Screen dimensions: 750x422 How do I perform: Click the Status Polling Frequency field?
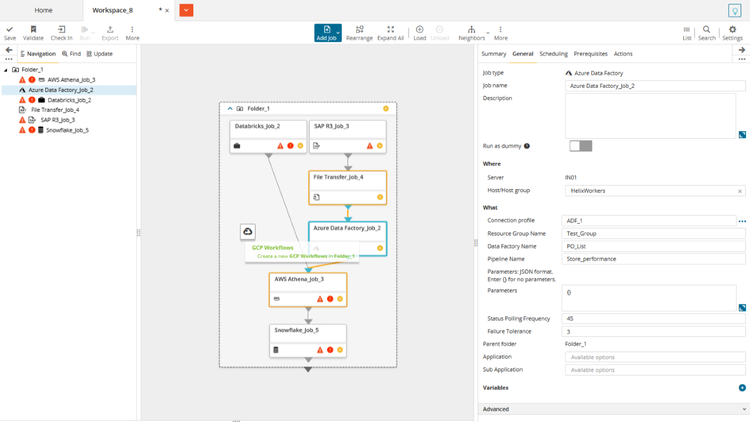(653, 318)
